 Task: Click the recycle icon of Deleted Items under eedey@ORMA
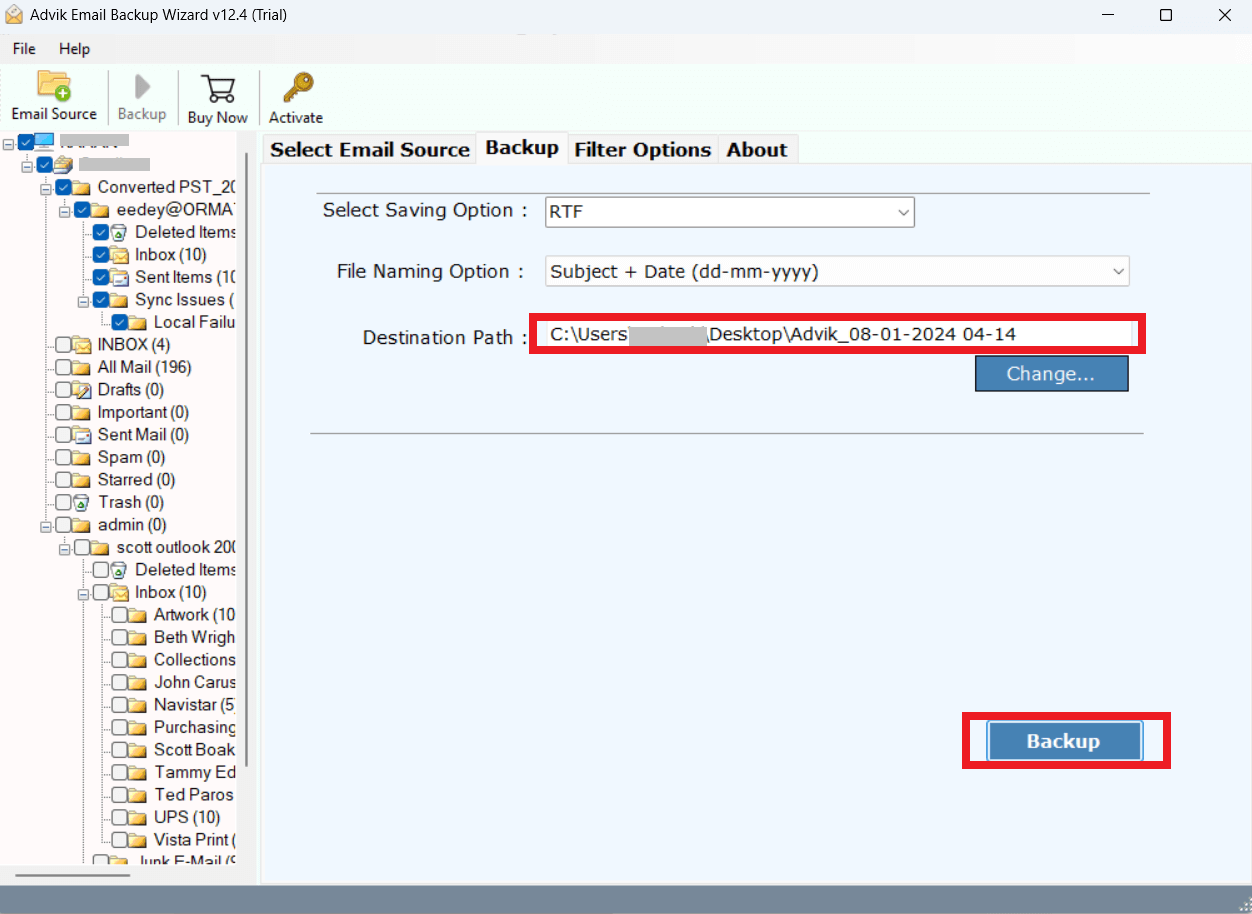tap(119, 232)
